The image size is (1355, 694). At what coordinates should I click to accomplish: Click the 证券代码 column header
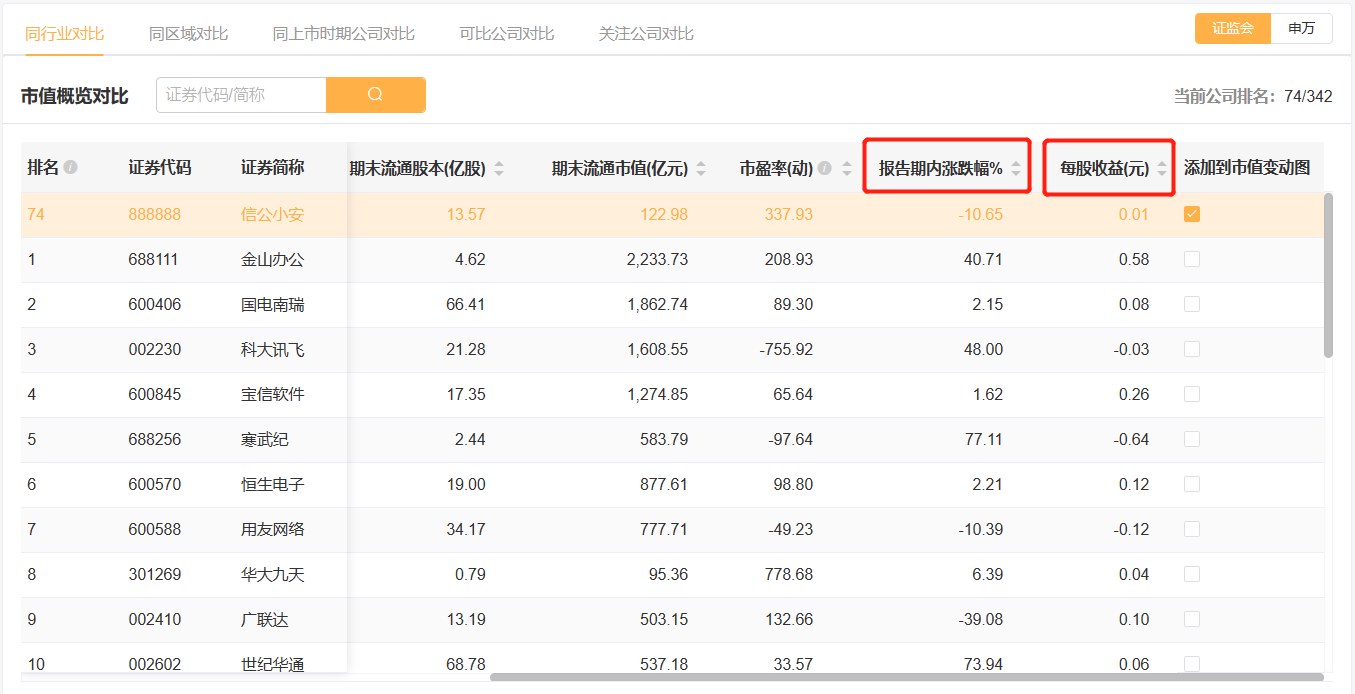point(160,167)
